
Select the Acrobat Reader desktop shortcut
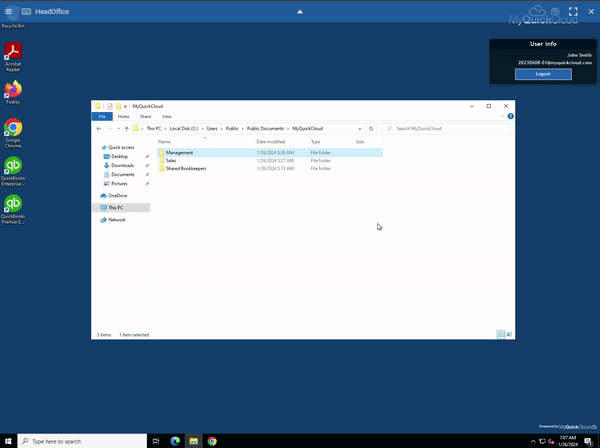[x=13, y=57]
